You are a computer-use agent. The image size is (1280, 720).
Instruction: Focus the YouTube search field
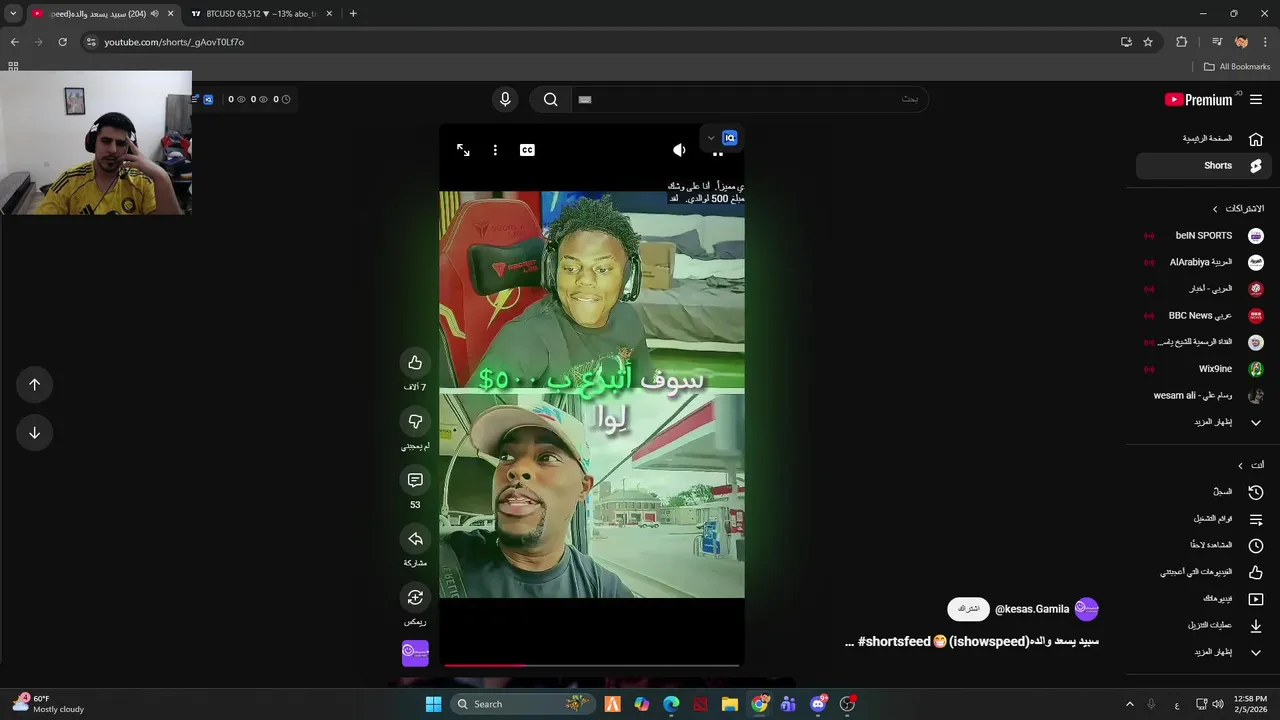pyautogui.click(x=750, y=99)
